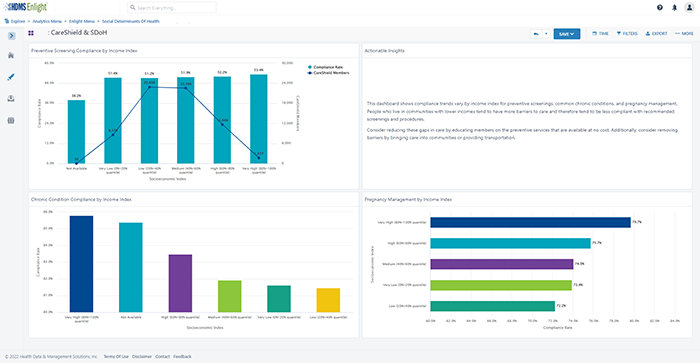Open the Home icon in sidebar
700x363 pixels.
11,55
